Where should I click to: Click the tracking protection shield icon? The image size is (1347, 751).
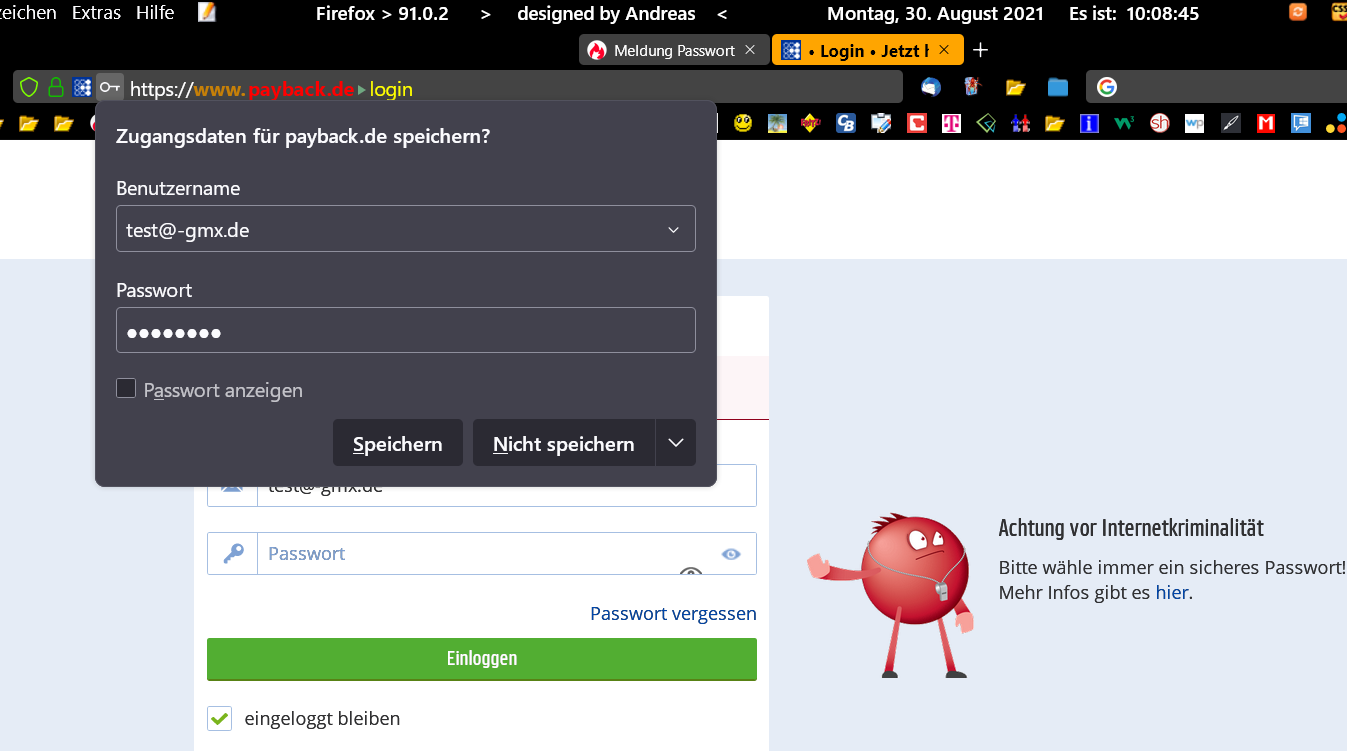29,88
